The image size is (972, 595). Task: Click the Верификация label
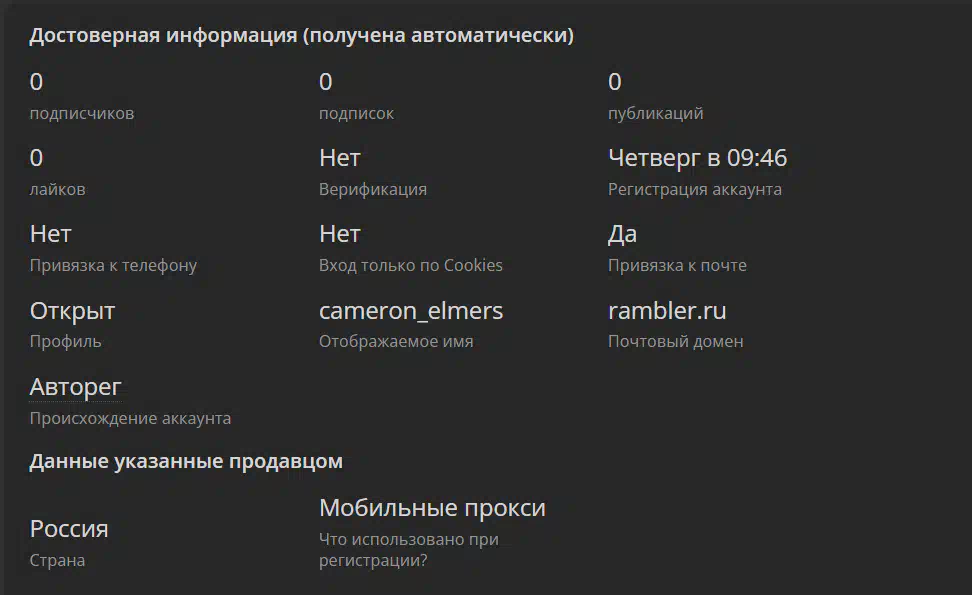point(373,190)
